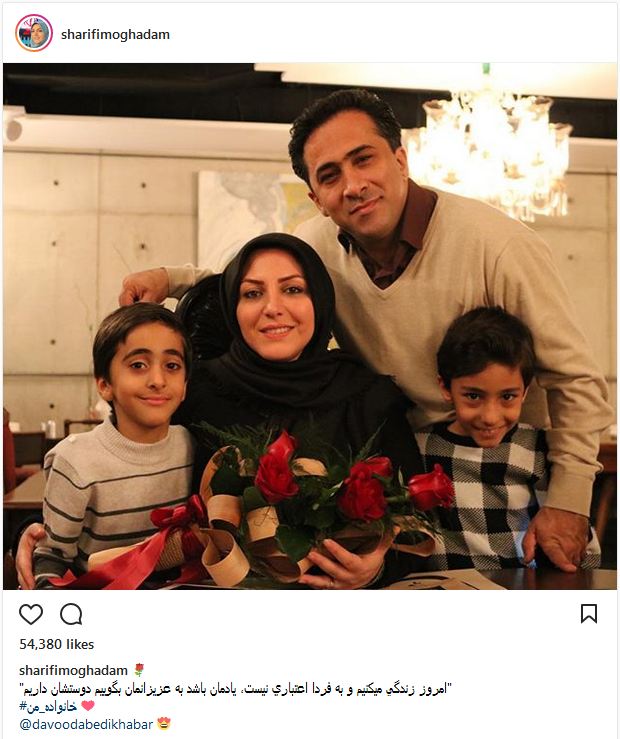The width and height of the screenshot is (620, 739).
Task: Click the rose emoji after caption username
Action: [139, 670]
